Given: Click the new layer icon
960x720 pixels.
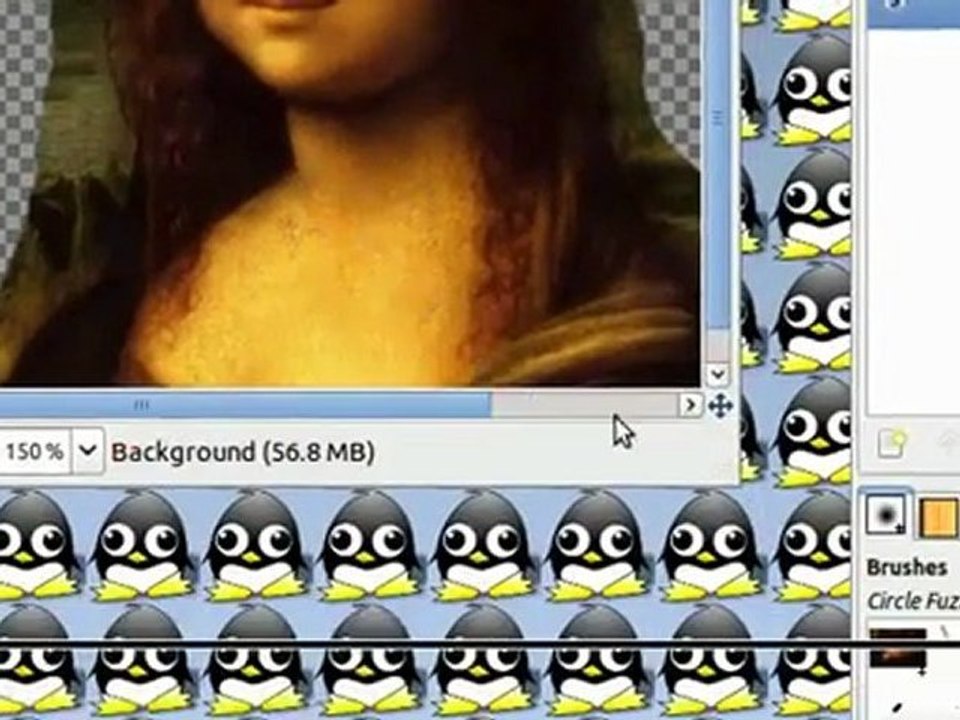Looking at the screenshot, I should 891,443.
